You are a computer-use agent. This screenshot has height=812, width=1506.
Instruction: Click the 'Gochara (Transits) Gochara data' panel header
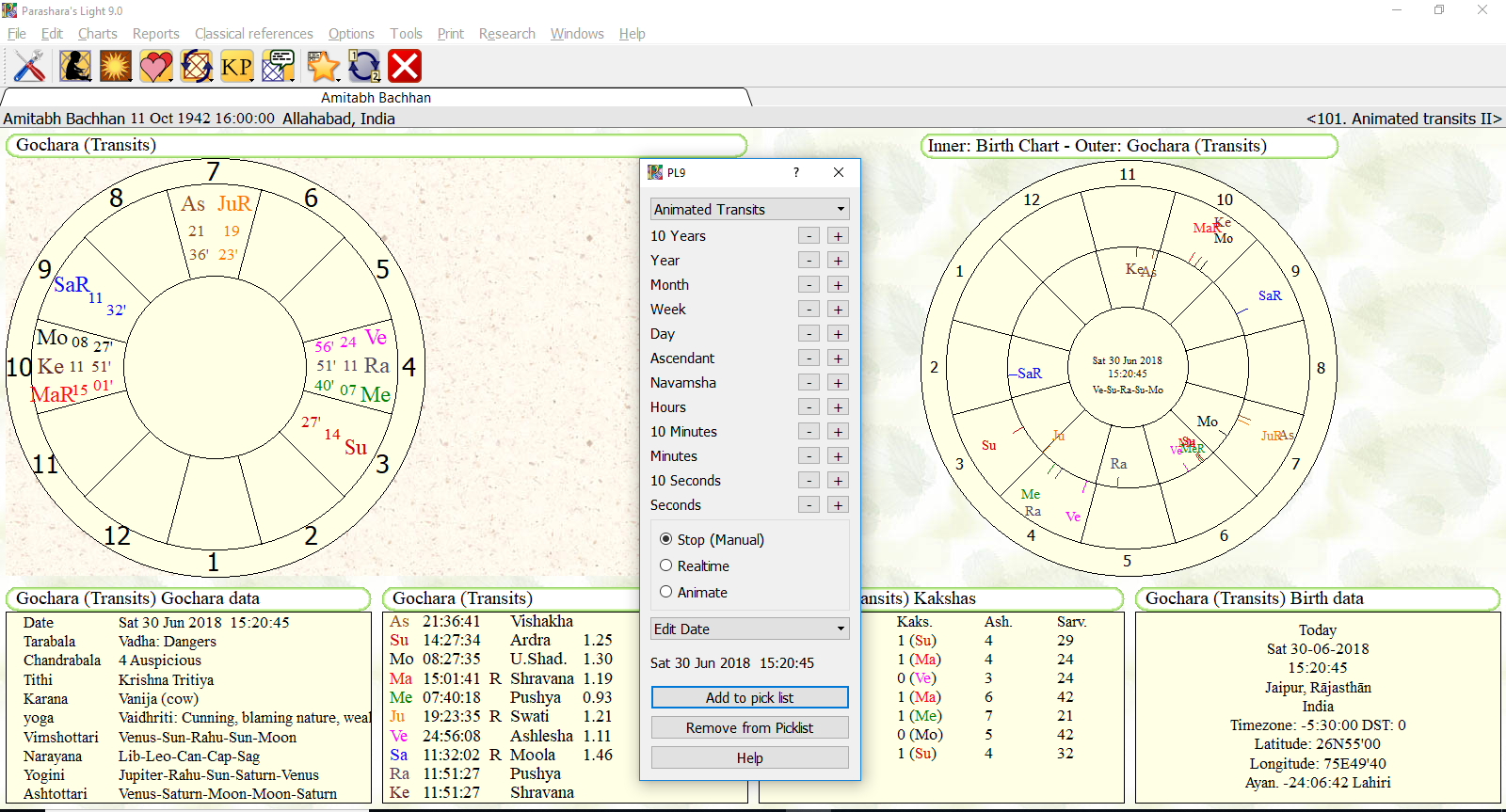[x=188, y=598]
